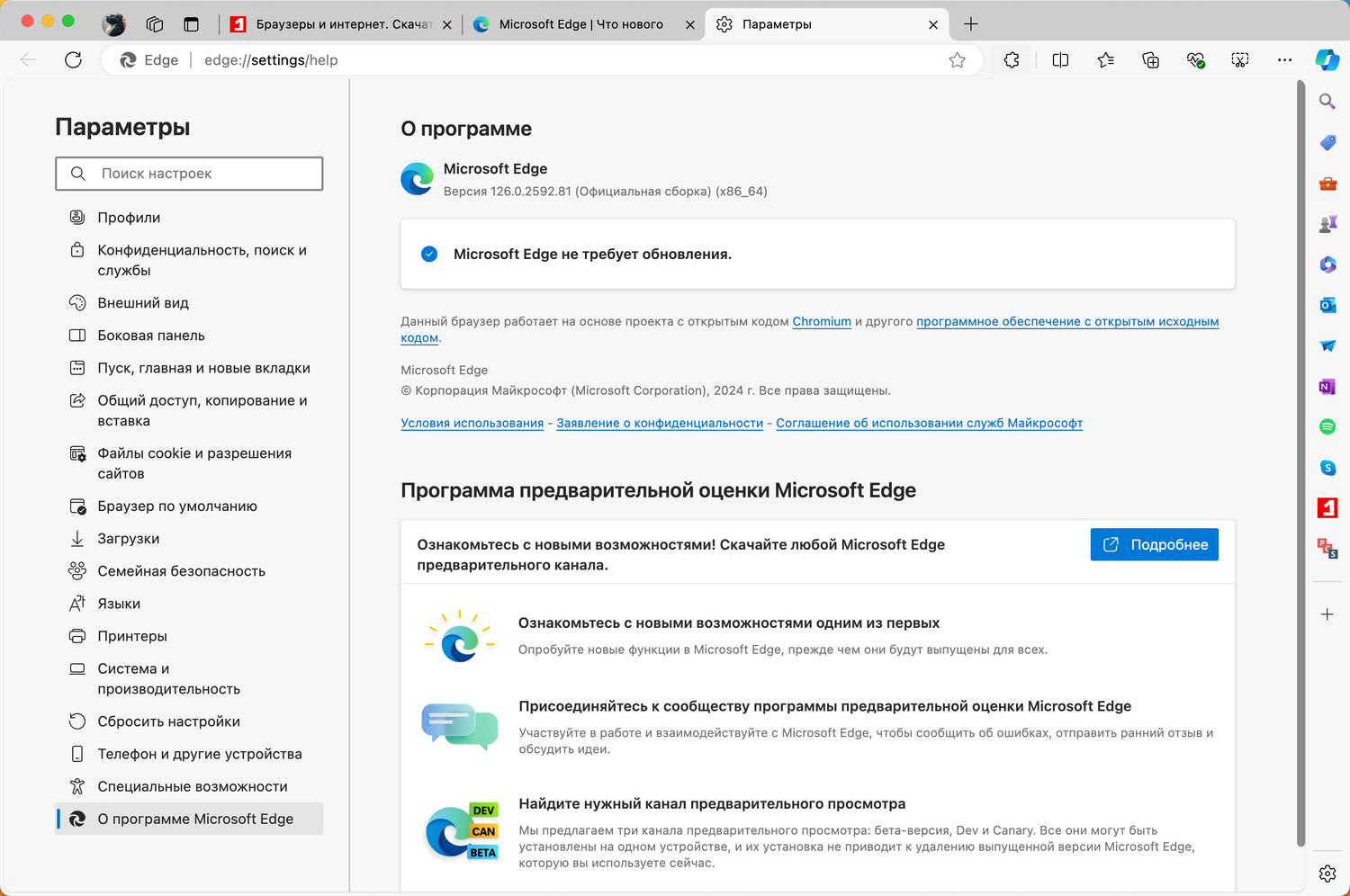Image resolution: width=1350 pixels, height=896 pixels.
Task: Open the Extensions puzzle icon
Action: [1012, 60]
